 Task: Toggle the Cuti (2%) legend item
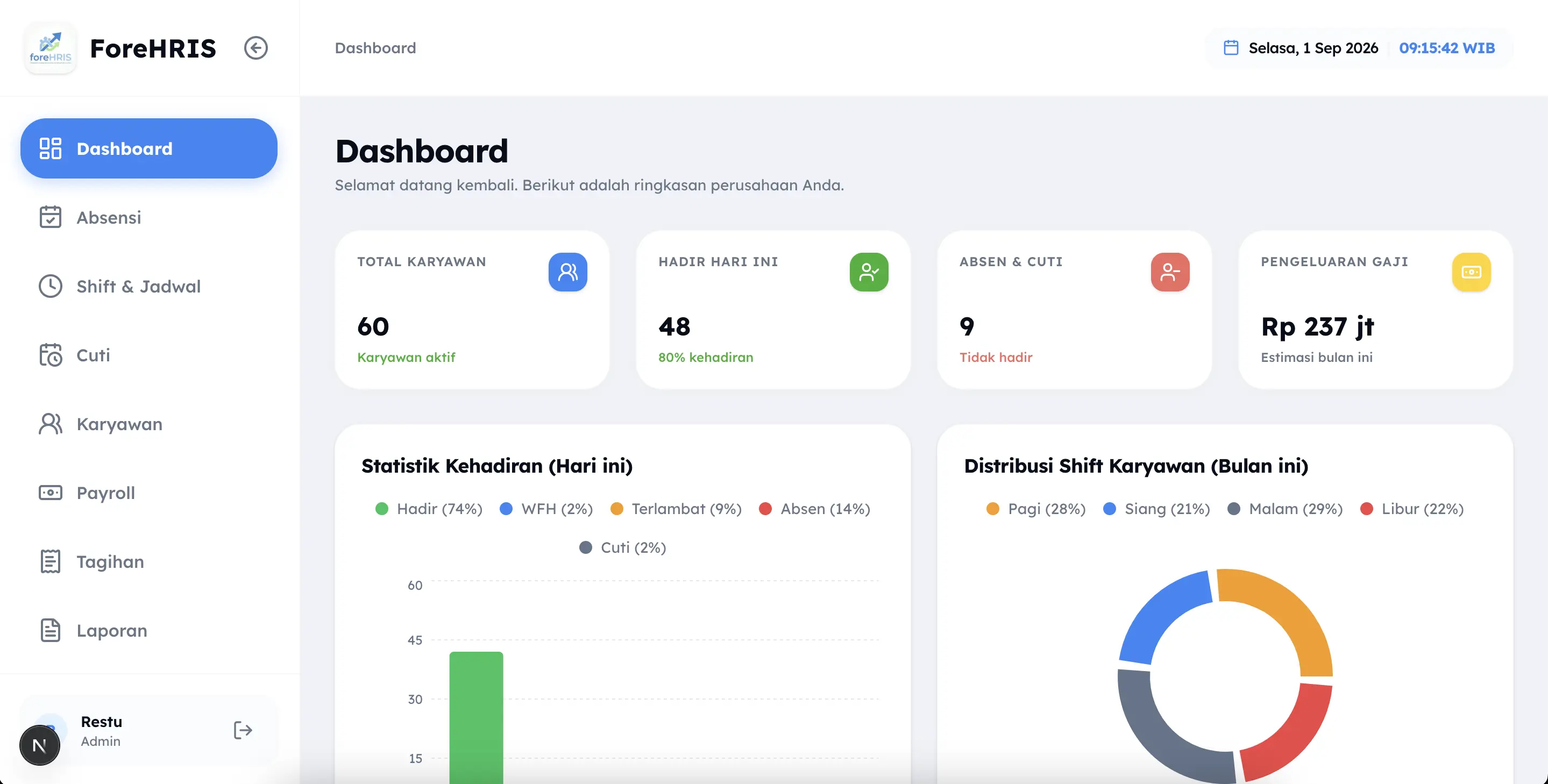click(x=622, y=547)
